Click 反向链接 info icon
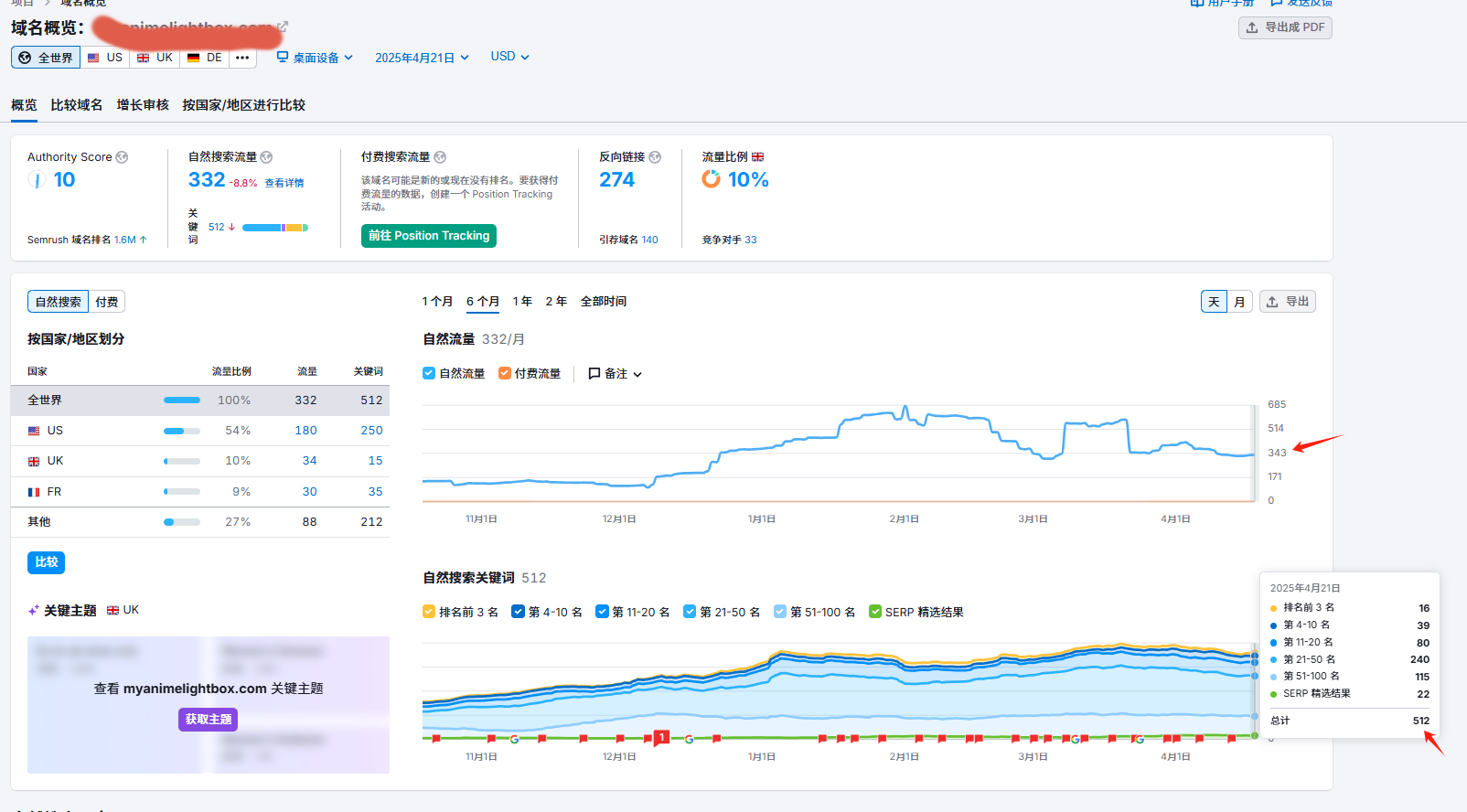The image size is (1467, 812). click(655, 157)
